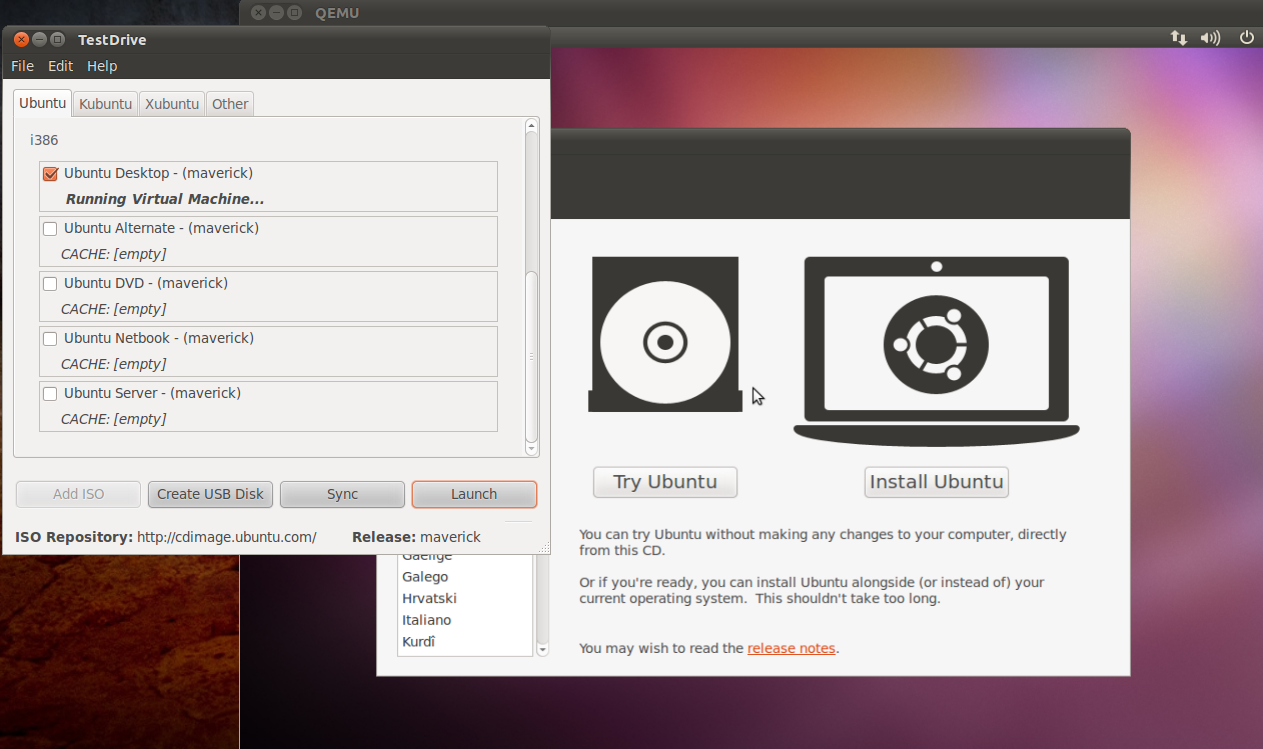This screenshot has width=1263, height=749.
Task: Switch to the Kubuntu tab
Action: pyautogui.click(x=106, y=104)
